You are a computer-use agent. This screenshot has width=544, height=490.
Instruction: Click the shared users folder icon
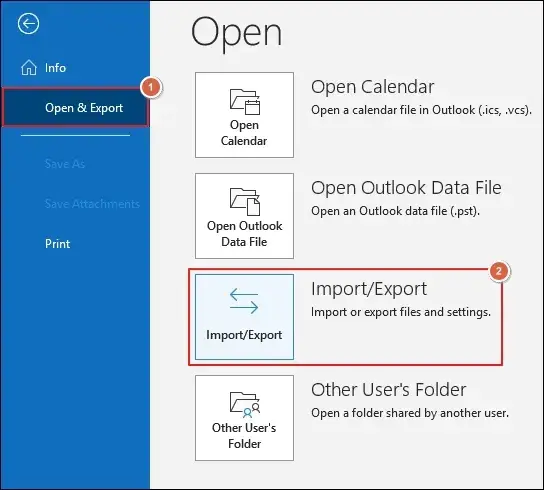245,405
